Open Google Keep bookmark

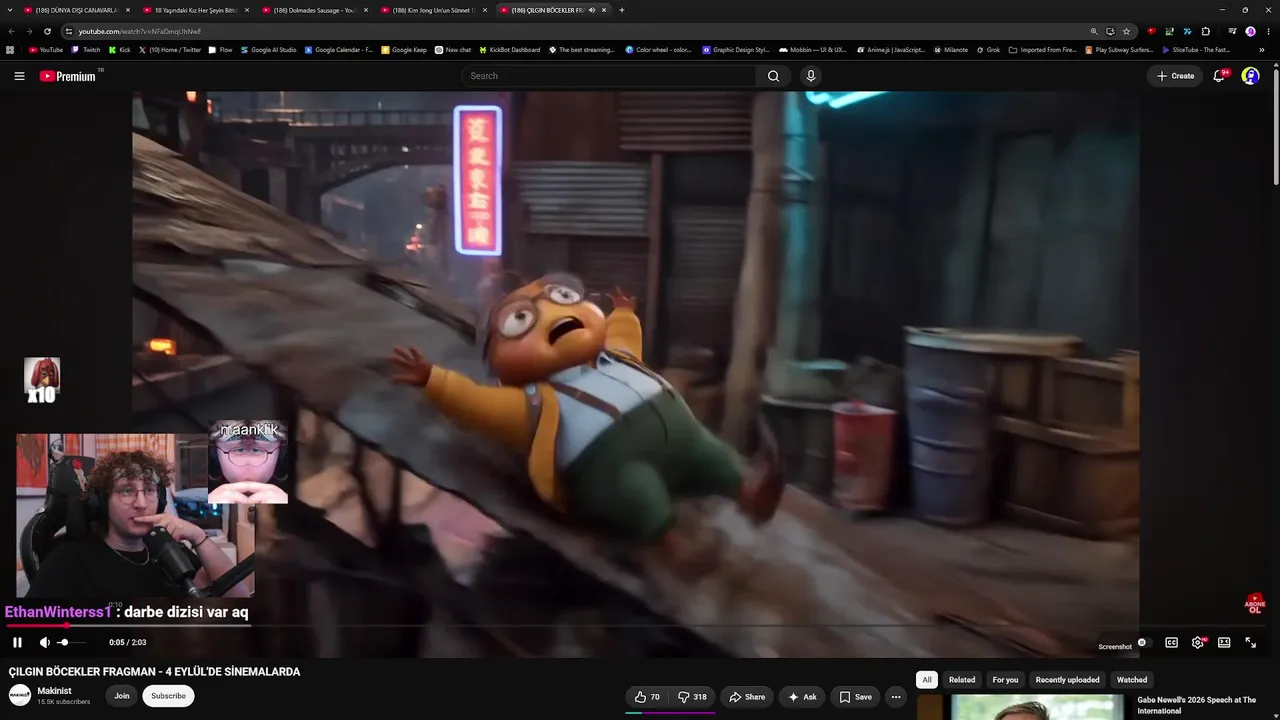[x=404, y=50]
